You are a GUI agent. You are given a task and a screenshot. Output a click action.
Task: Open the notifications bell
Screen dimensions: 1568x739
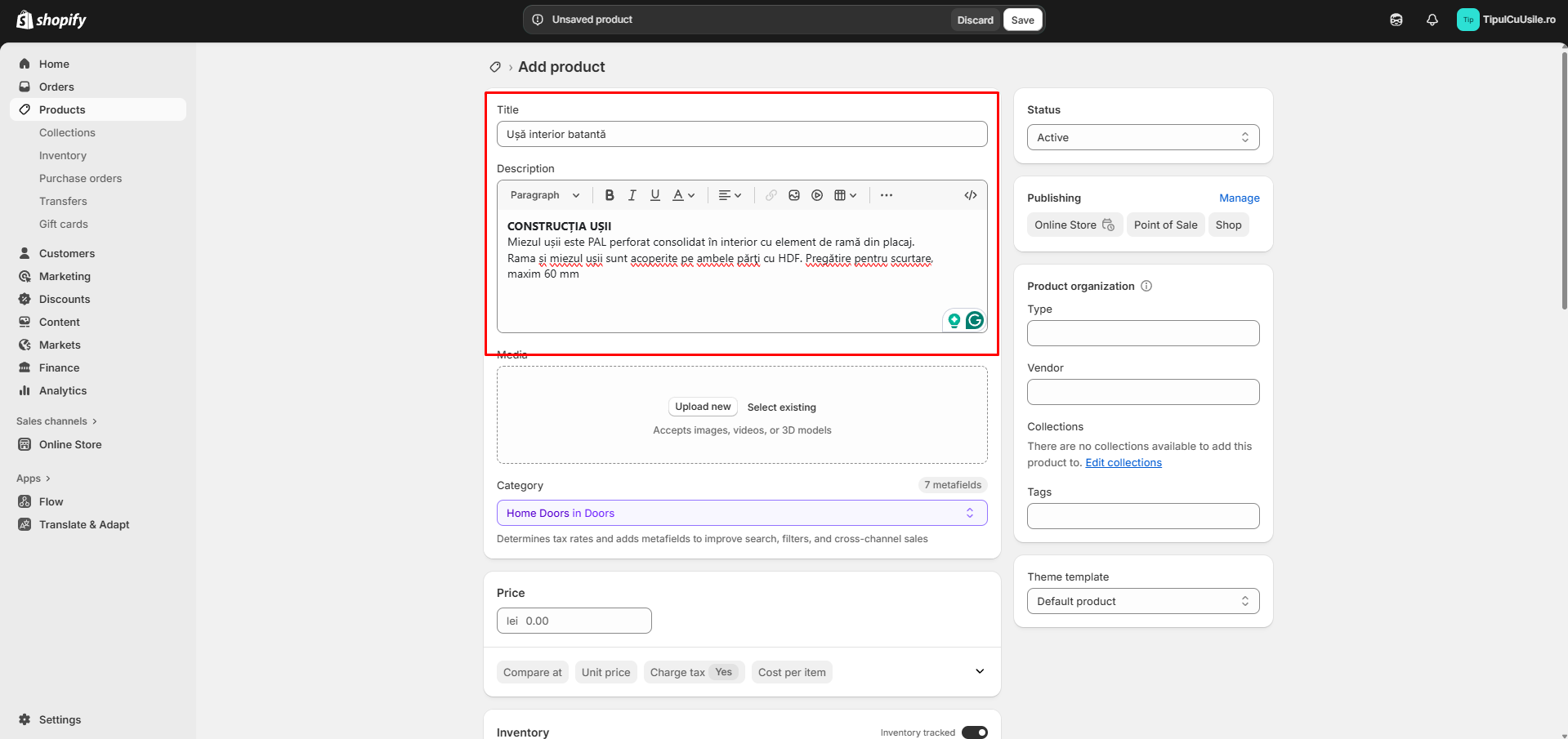pyautogui.click(x=1432, y=20)
